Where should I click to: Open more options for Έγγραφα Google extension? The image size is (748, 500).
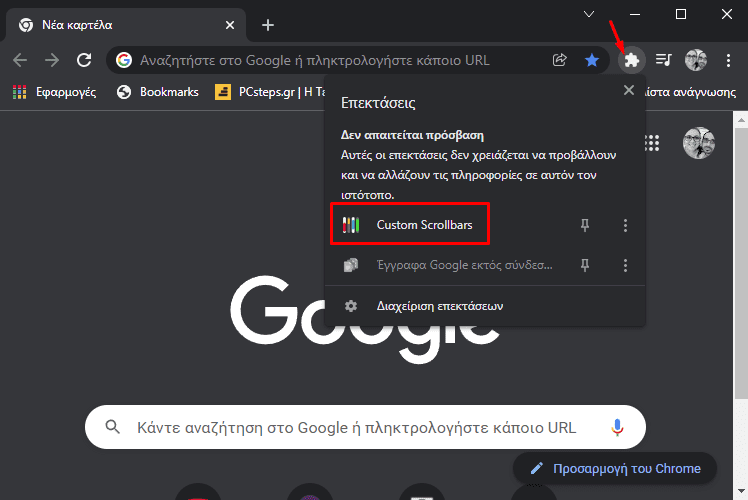(625, 265)
